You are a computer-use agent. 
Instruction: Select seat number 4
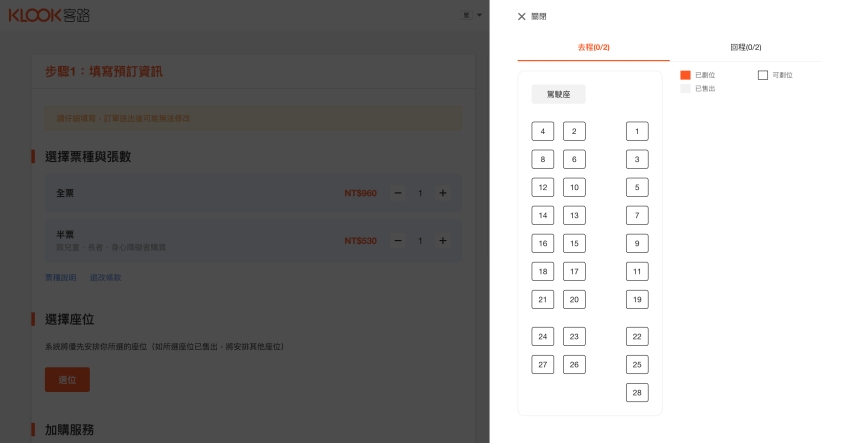tap(542, 131)
